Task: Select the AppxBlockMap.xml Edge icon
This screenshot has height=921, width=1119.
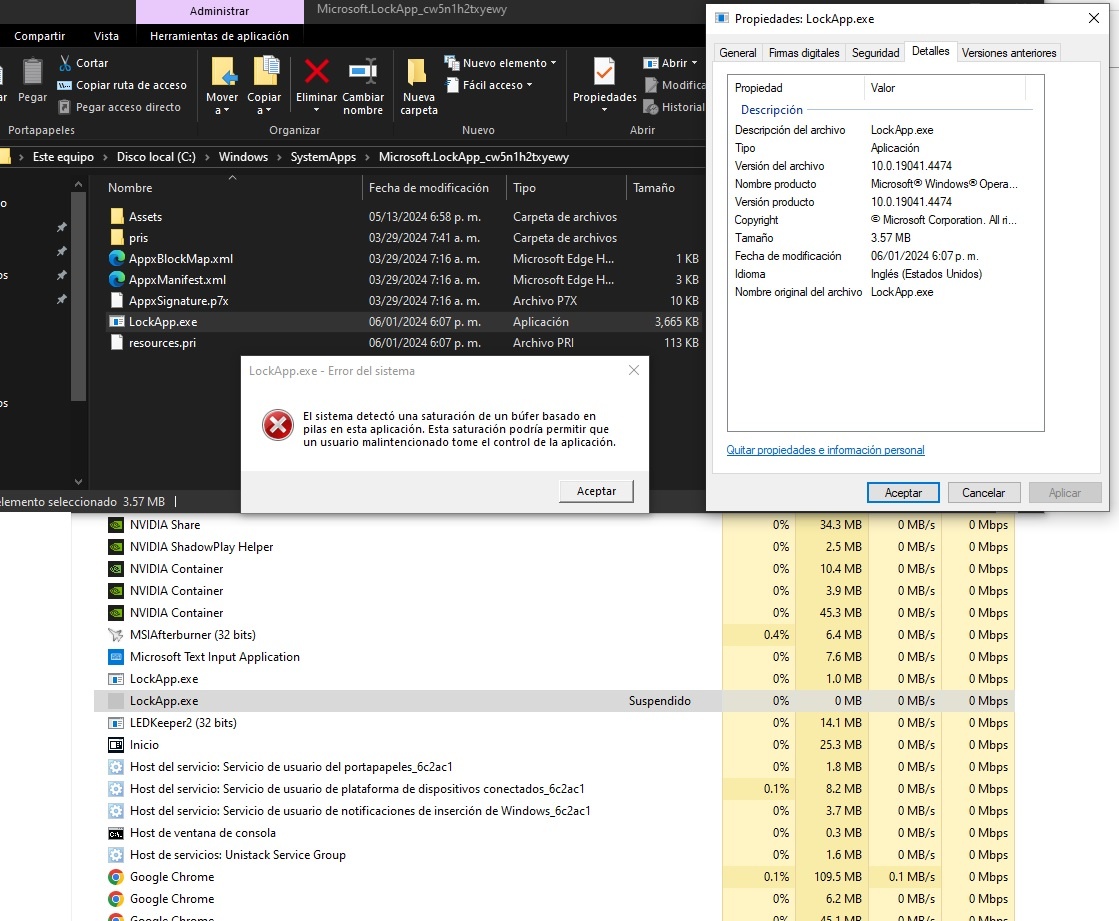Action: (x=117, y=258)
